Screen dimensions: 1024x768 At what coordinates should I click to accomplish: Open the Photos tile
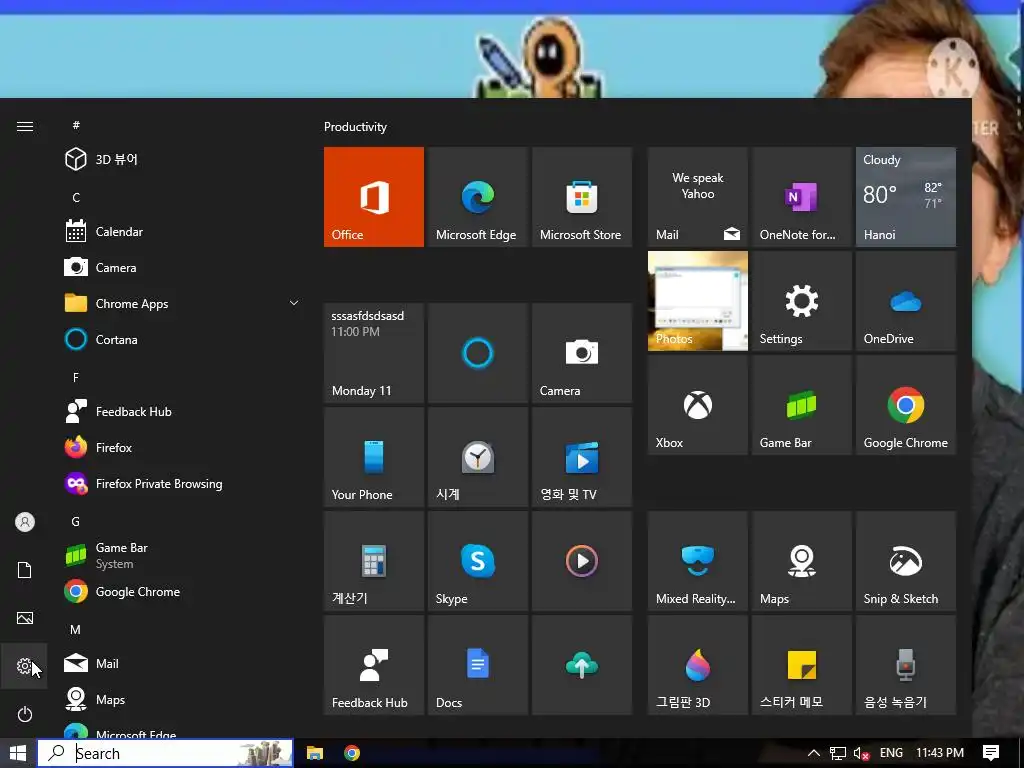(x=697, y=301)
